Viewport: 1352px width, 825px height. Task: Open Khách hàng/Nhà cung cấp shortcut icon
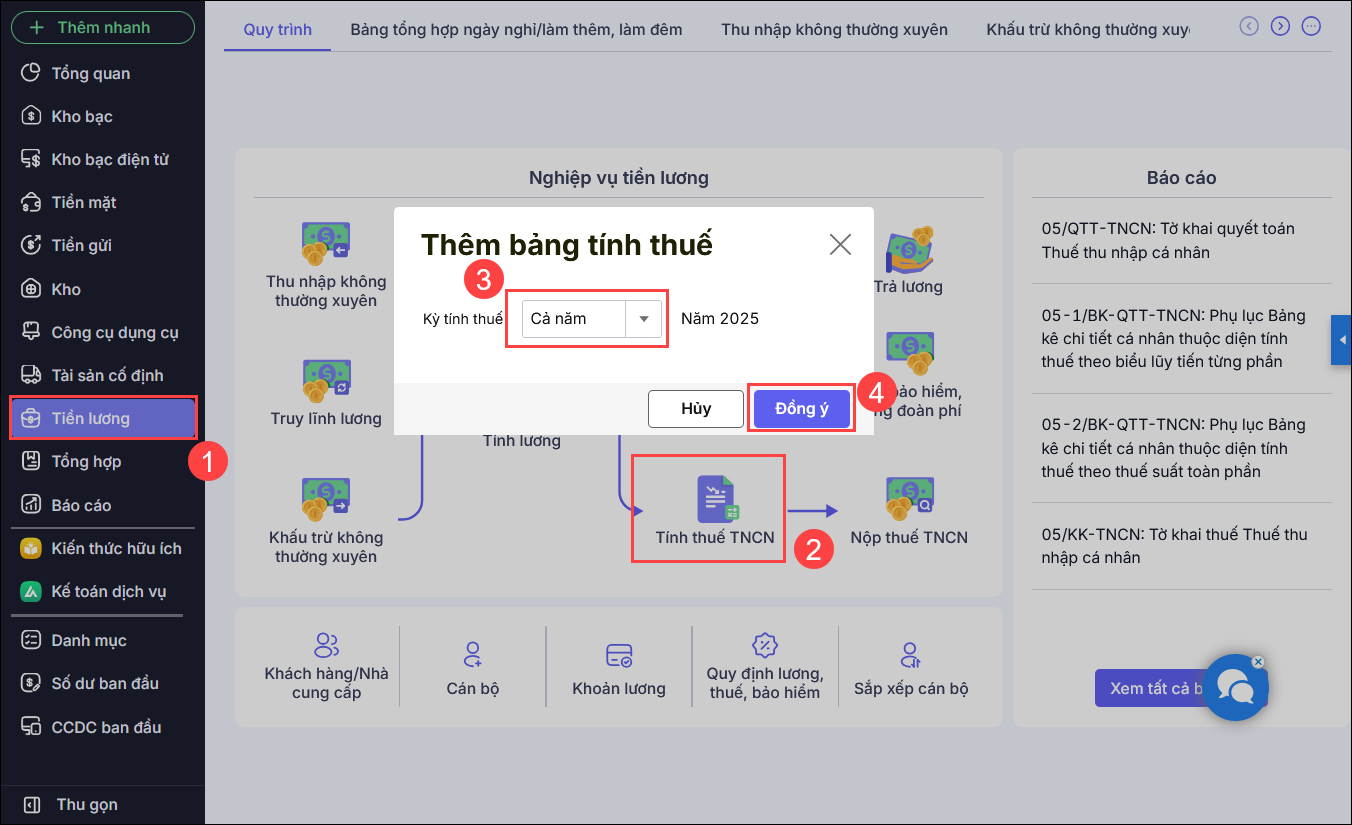click(327, 645)
